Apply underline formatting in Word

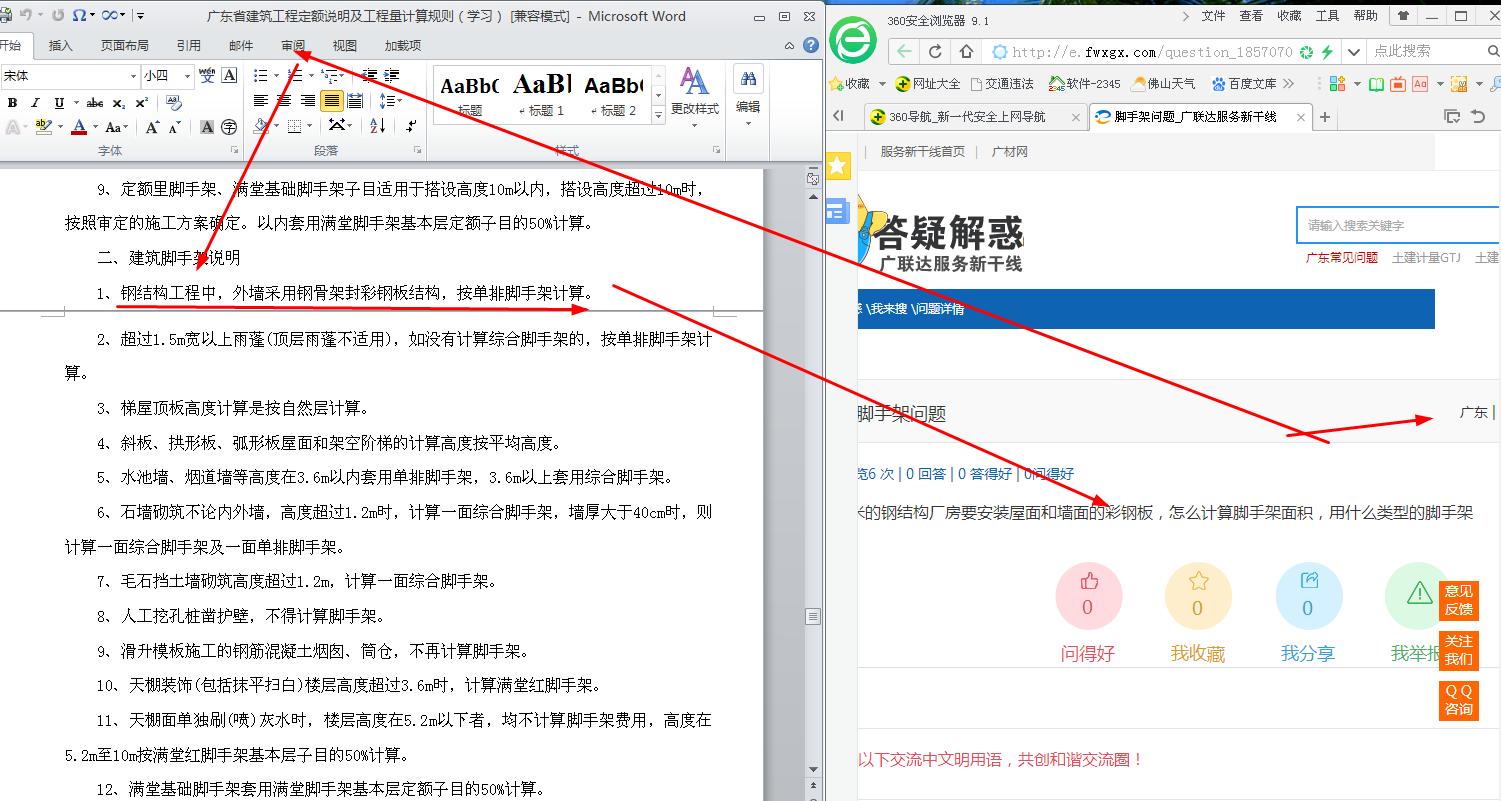pos(59,103)
